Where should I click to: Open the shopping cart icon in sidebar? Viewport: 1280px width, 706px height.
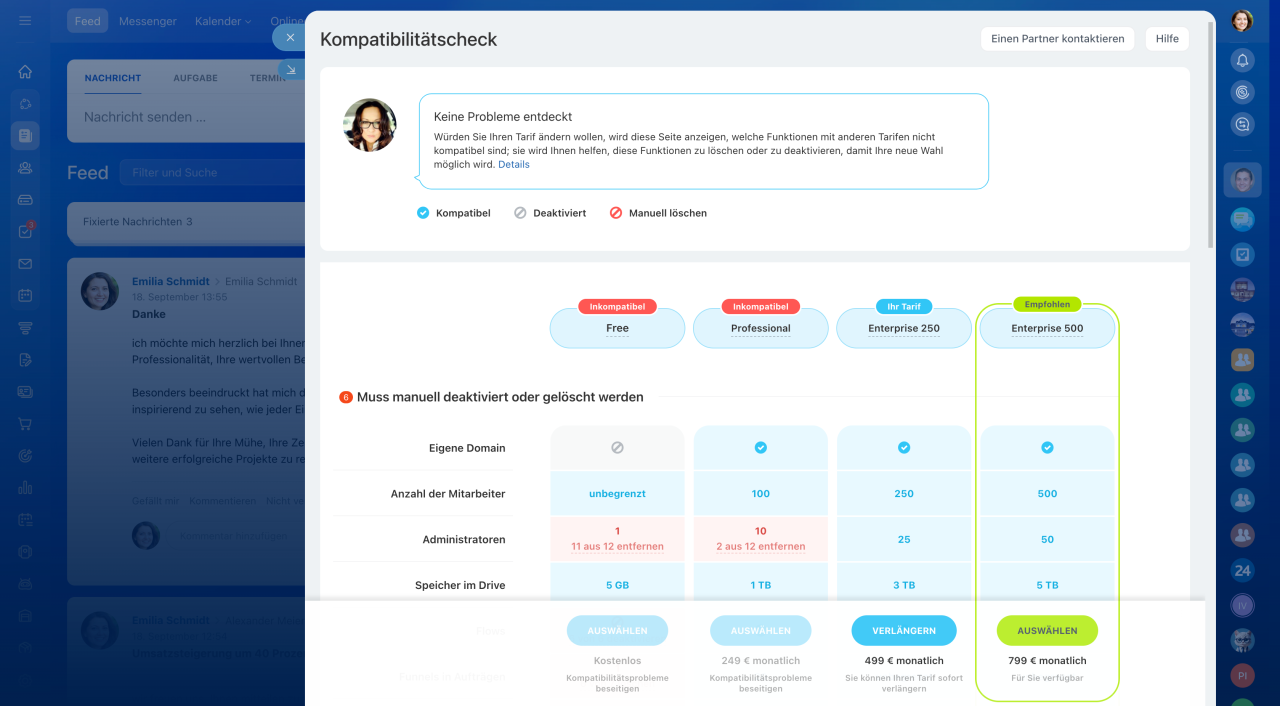point(25,424)
